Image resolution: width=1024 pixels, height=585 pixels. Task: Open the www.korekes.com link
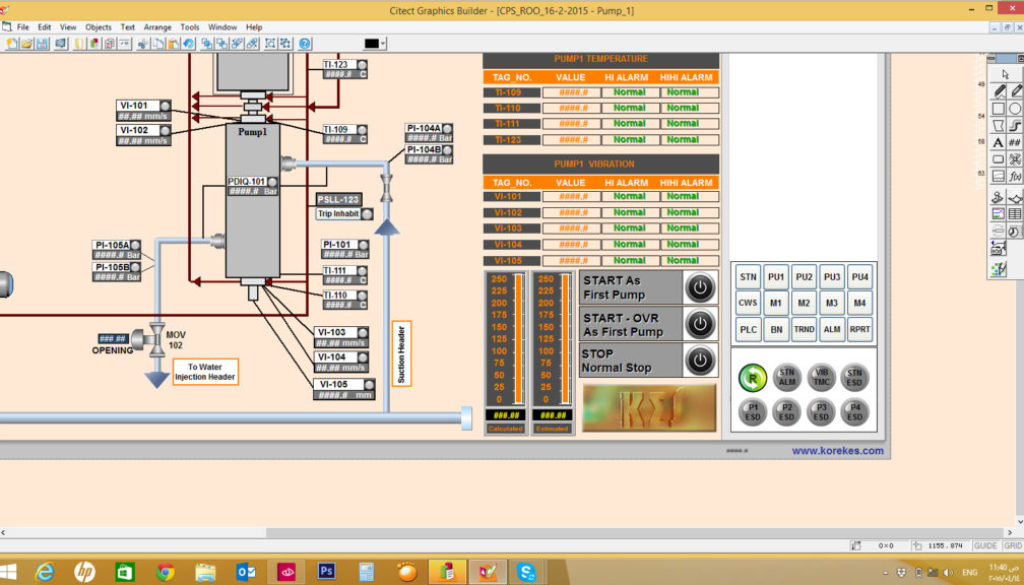click(x=838, y=451)
